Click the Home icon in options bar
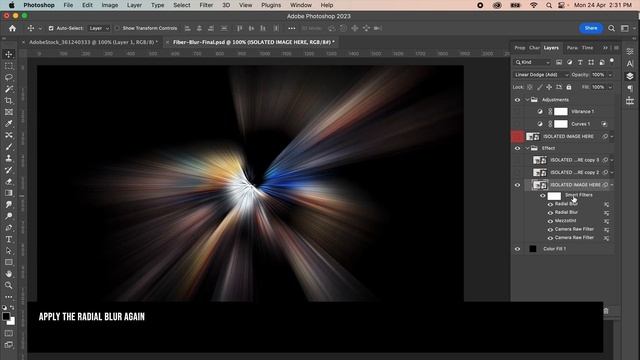640x360 pixels. point(12,28)
